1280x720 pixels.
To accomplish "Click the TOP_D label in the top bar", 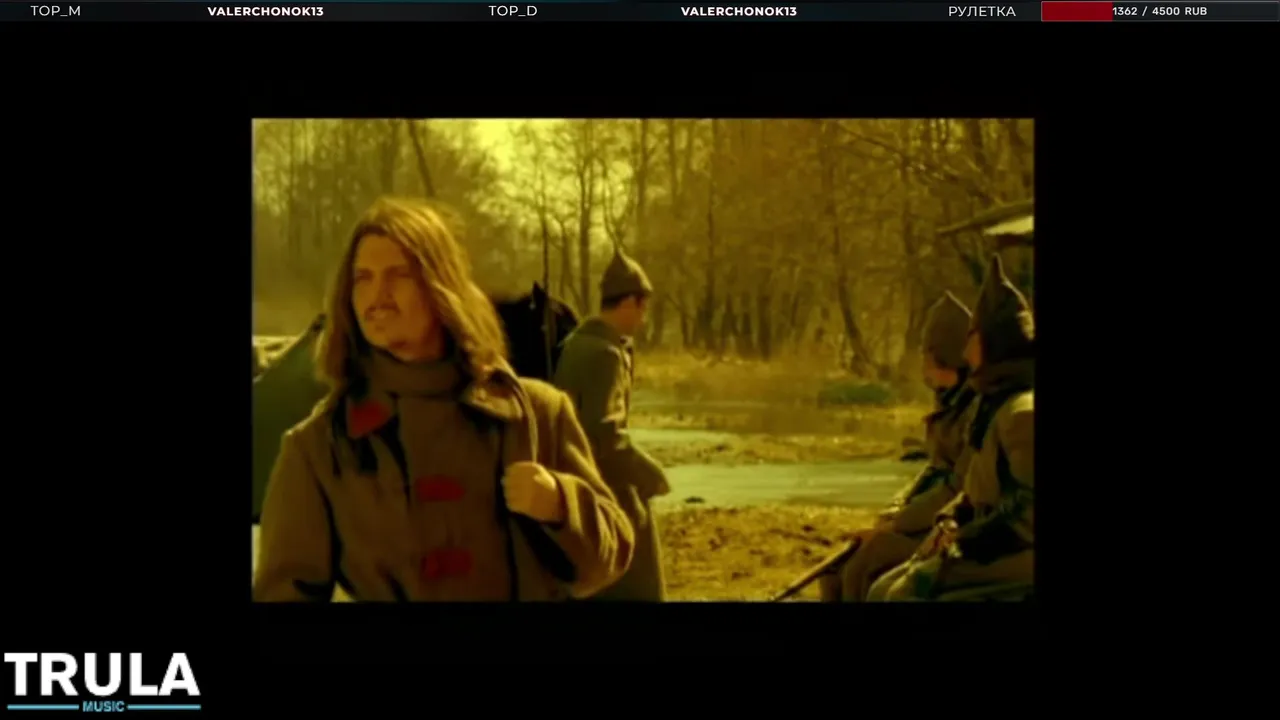I will [513, 11].
